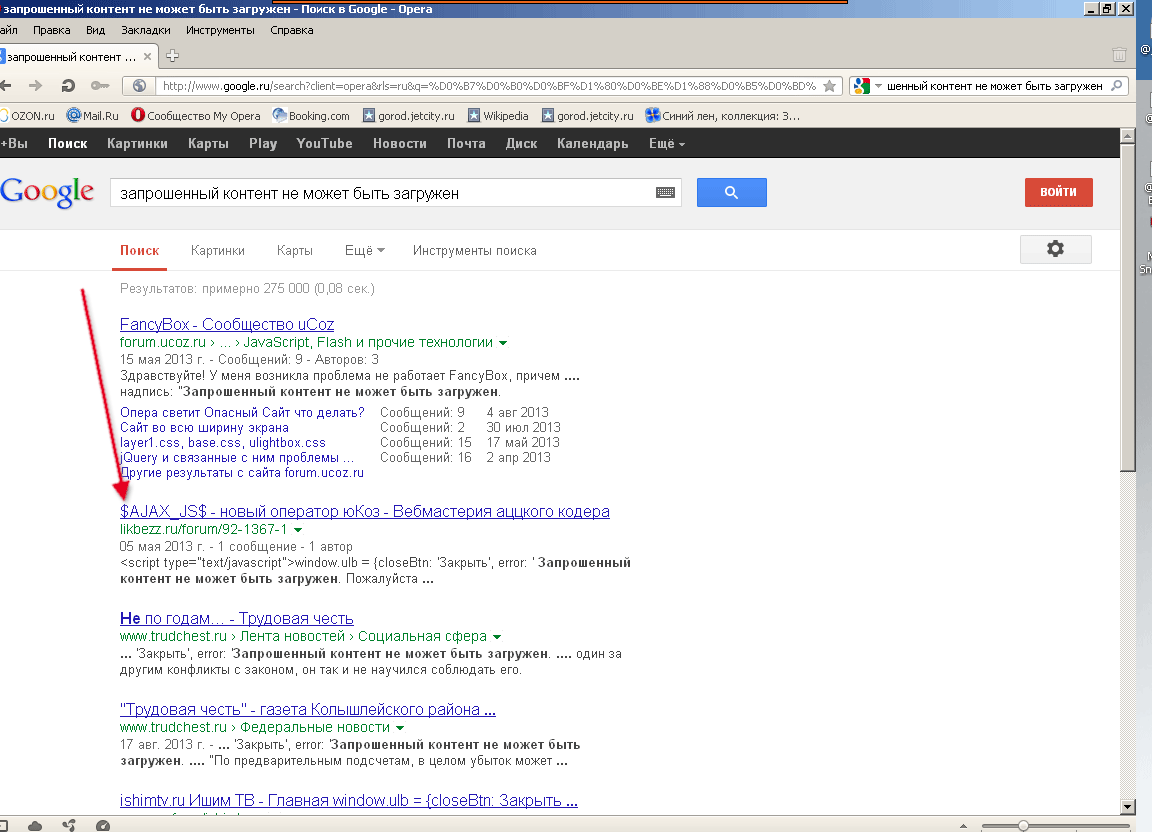
Task: Open Почта in the black Google bar
Action: [467, 143]
